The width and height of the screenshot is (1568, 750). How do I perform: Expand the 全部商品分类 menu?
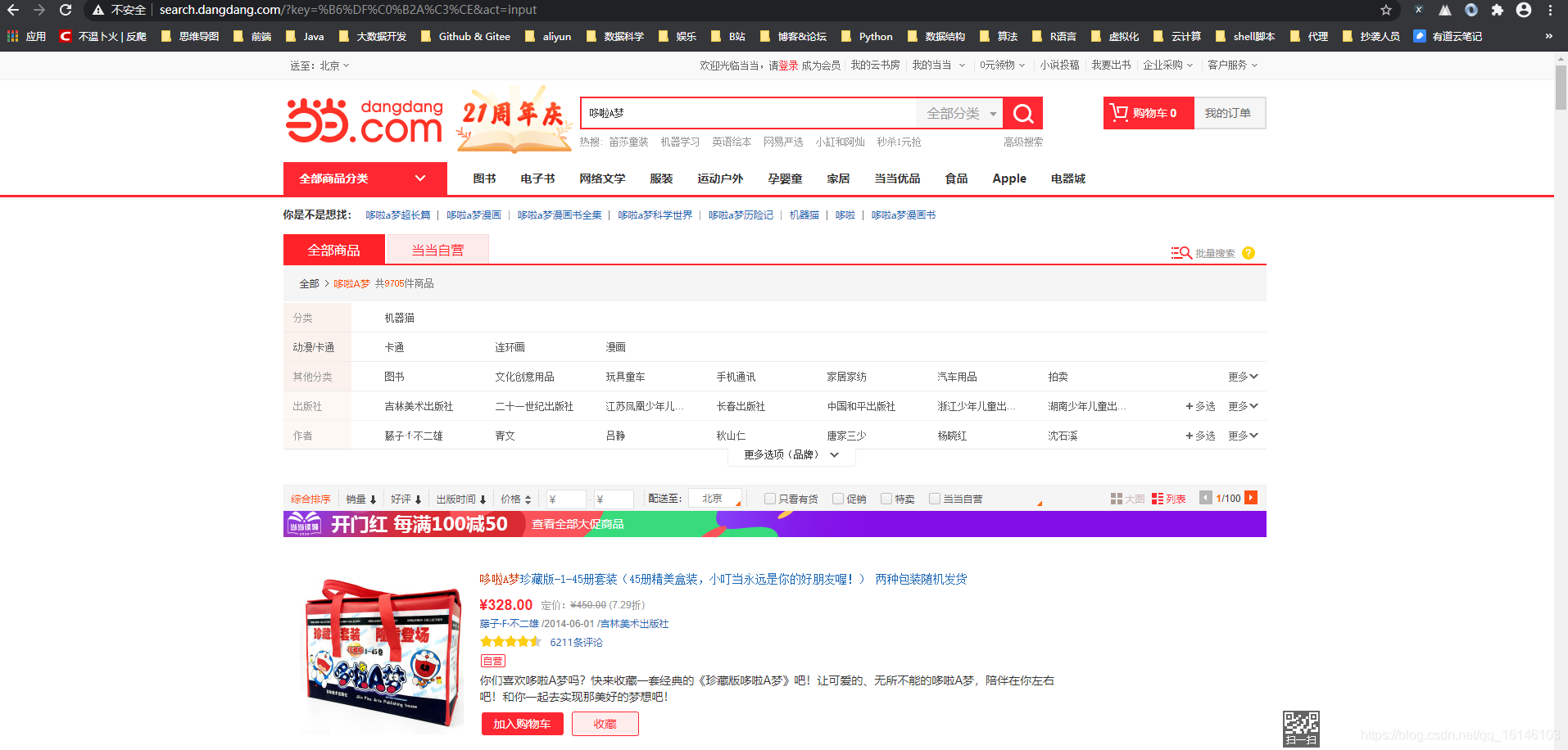[x=365, y=178]
